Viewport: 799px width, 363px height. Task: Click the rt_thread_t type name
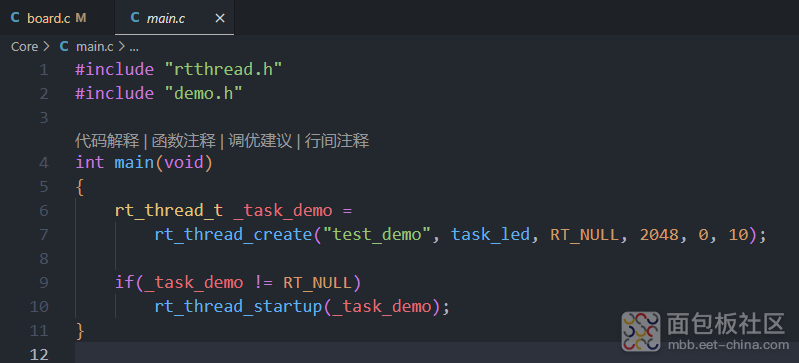click(x=169, y=210)
